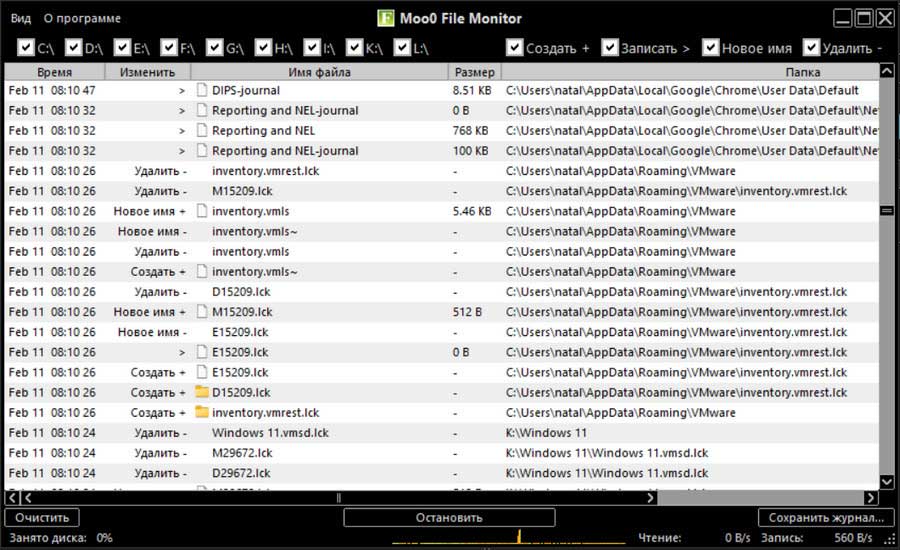Click the vertical scrollbar up arrow
This screenshot has height=550, width=900.
pyautogui.click(x=887, y=71)
